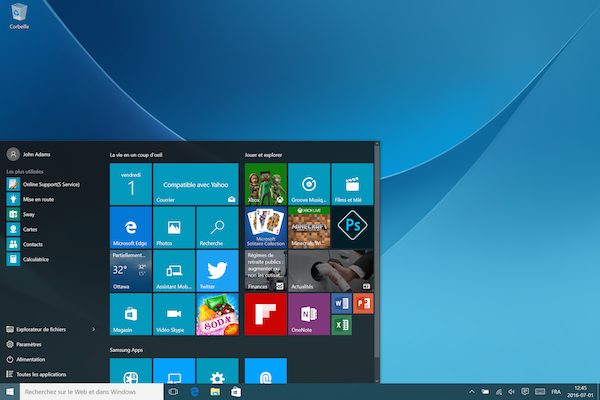The width and height of the screenshot is (600, 400).
Task: Open the Courrier mail tile
Action: pyautogui.click(x=196, y=184)
